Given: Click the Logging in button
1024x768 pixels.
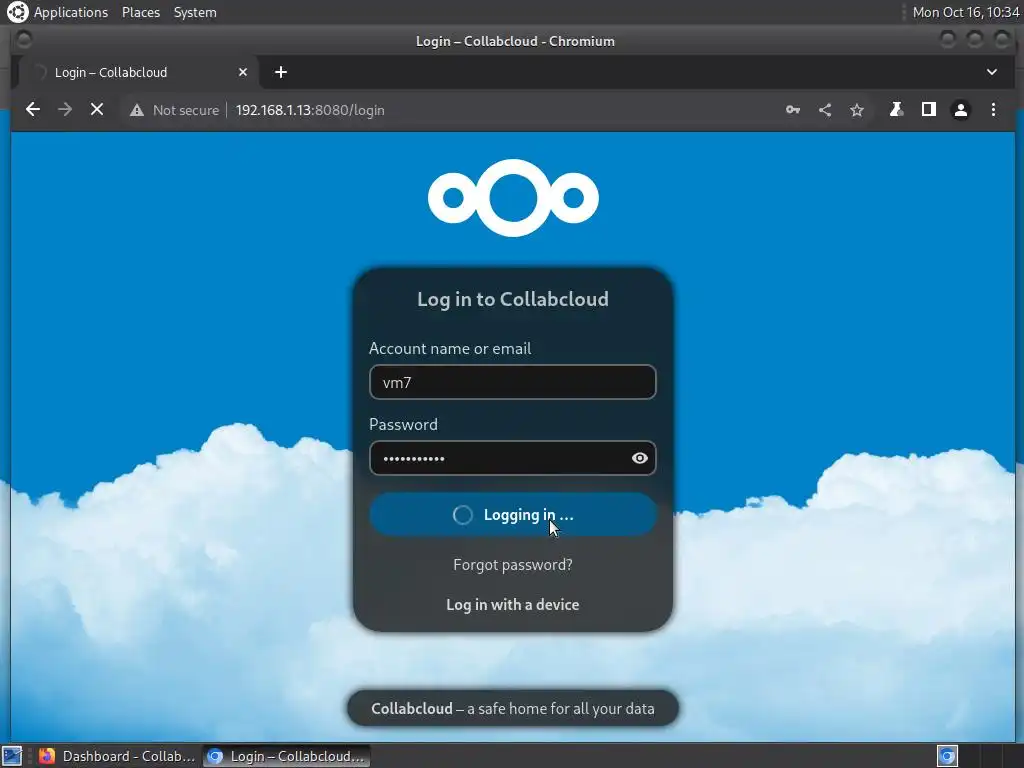Looking at the screenshot, I should [x=513, y=515].
